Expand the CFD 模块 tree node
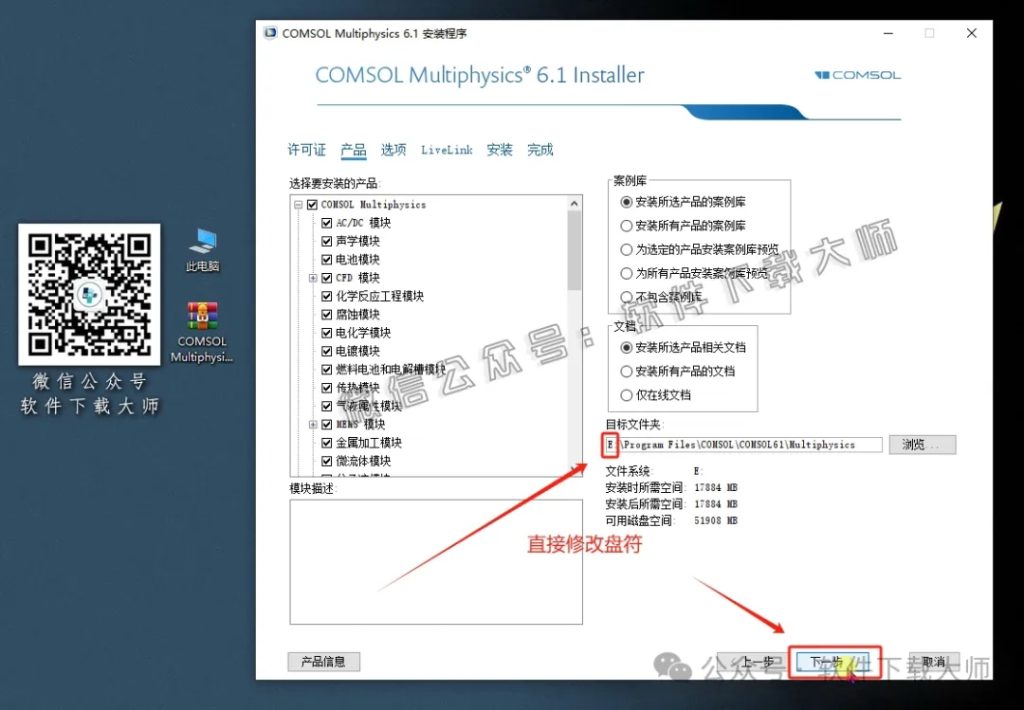 pos(313,277)
